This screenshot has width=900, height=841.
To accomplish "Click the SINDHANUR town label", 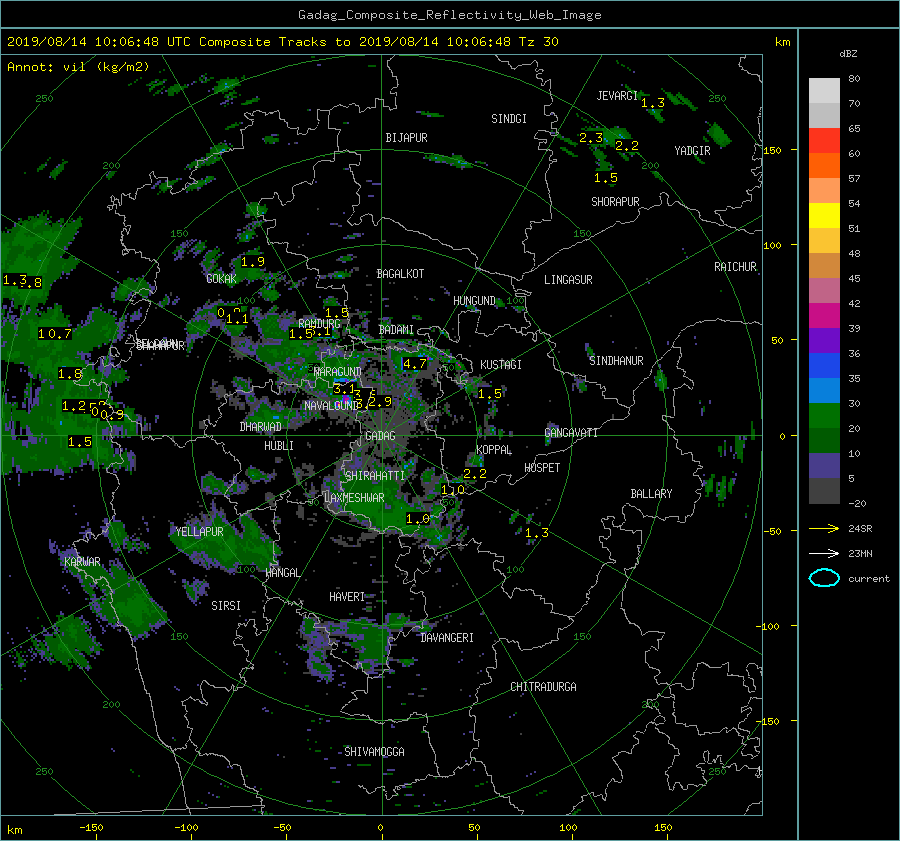I will point(616,361).
